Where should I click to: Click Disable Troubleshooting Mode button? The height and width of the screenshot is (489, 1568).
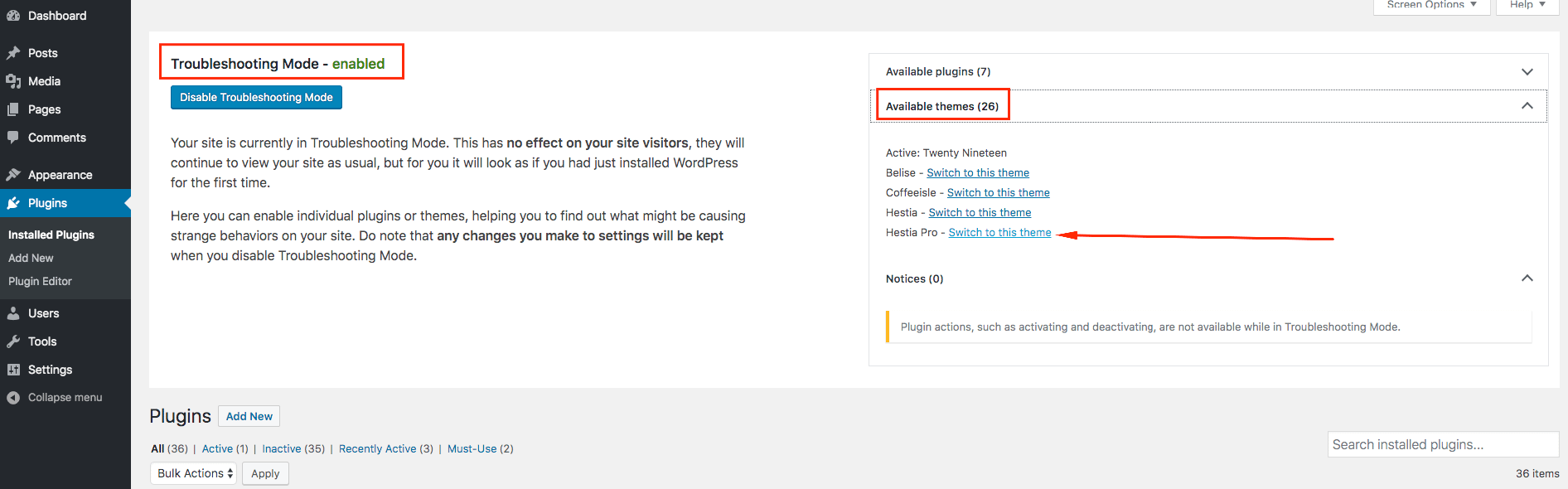coord(256,98)
